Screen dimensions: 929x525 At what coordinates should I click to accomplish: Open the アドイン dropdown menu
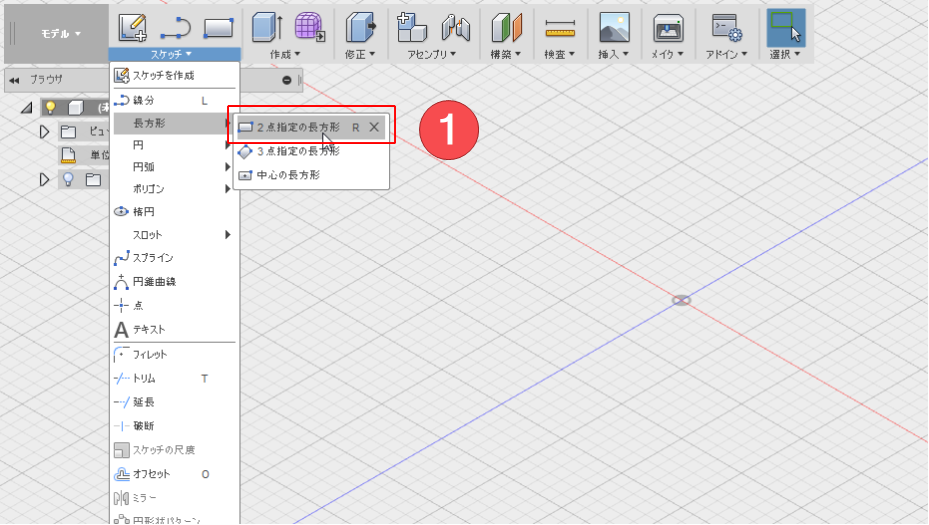click(726, 54)
